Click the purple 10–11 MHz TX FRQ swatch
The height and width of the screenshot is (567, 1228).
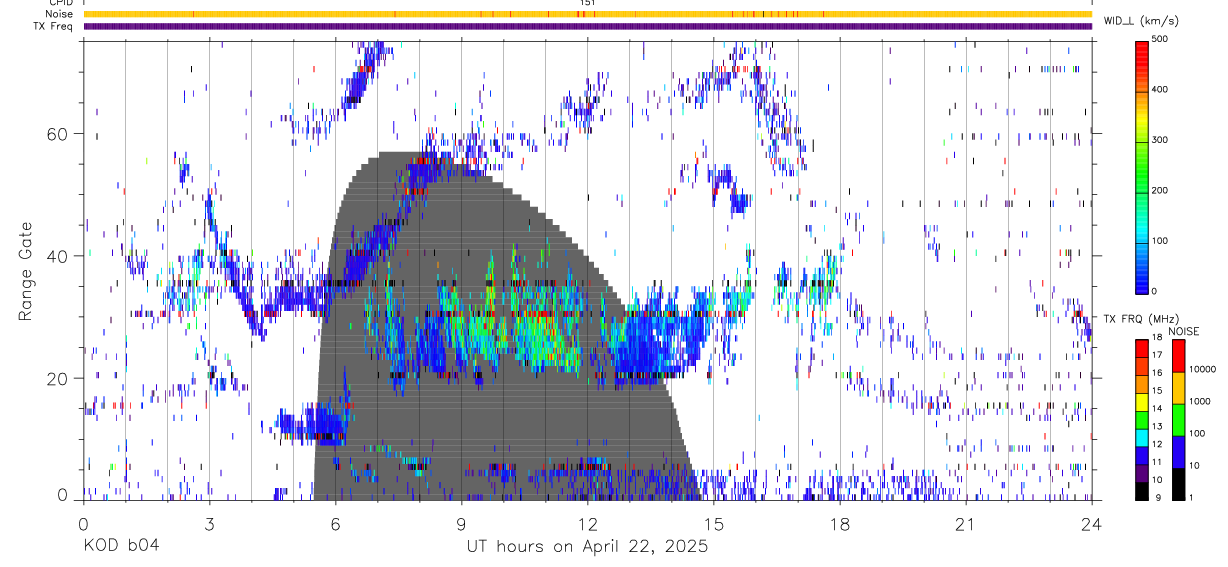pyautogui.click(x=1141, y=472)
